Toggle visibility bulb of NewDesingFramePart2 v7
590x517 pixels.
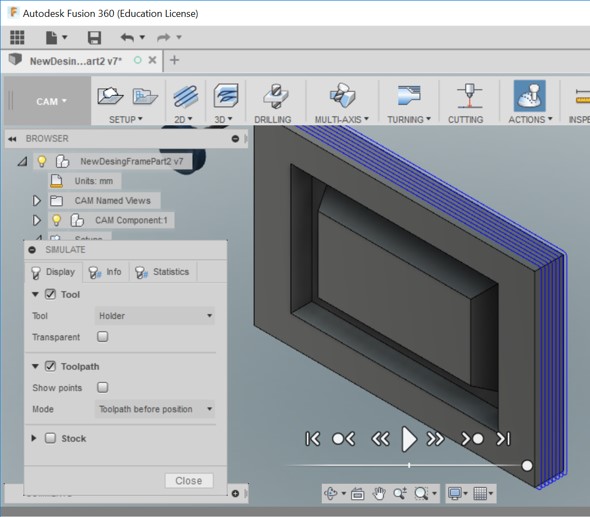pyautogui.click(x=42, y=161)
